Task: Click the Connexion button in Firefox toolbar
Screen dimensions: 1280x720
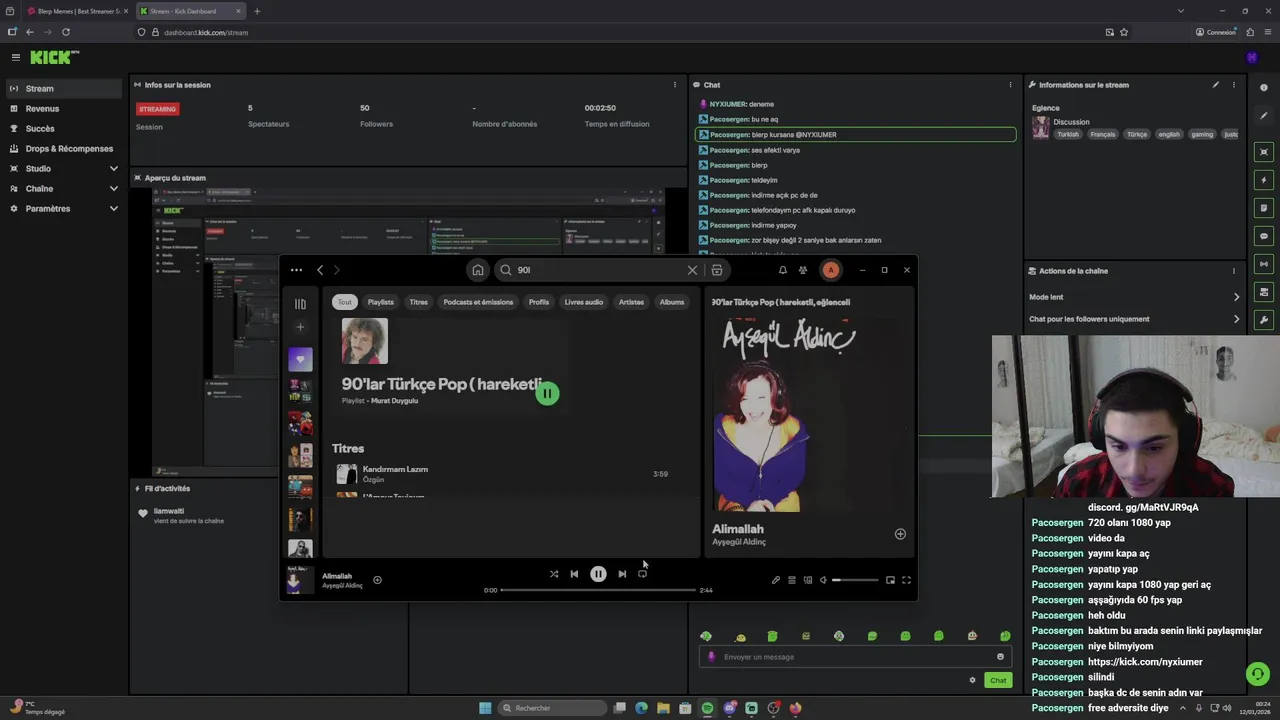Action: pos(1216,32)
